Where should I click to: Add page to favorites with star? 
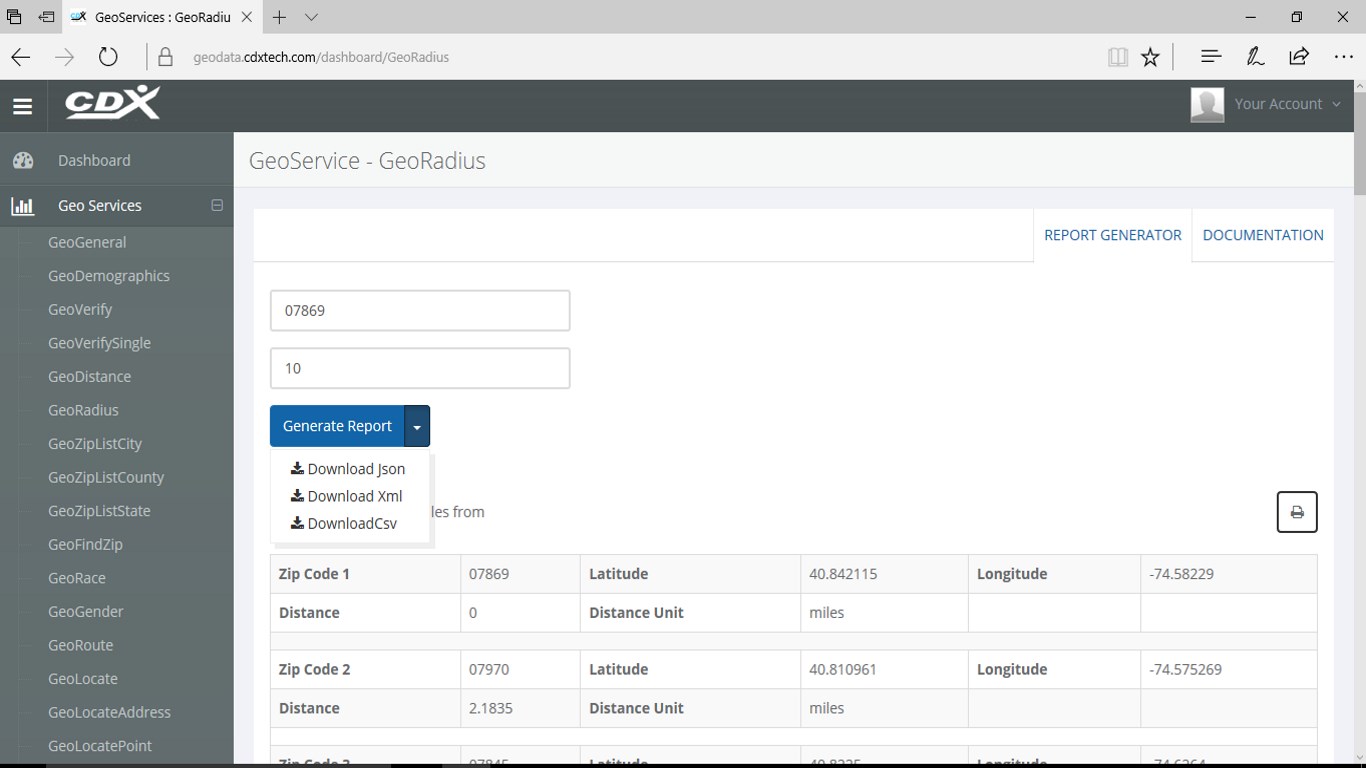click(x=1150, y=57)
